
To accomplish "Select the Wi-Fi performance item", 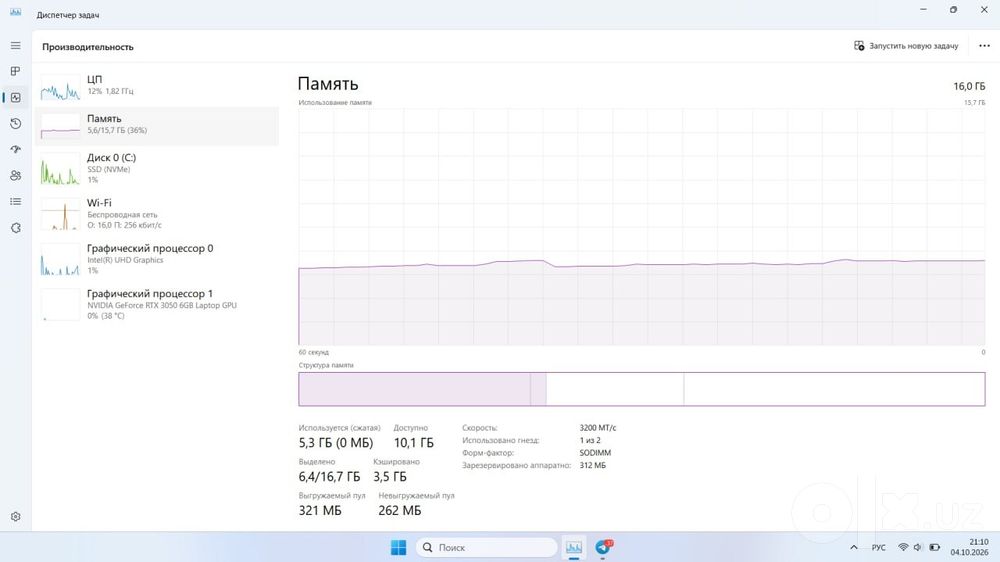I will tap(157, 214).
